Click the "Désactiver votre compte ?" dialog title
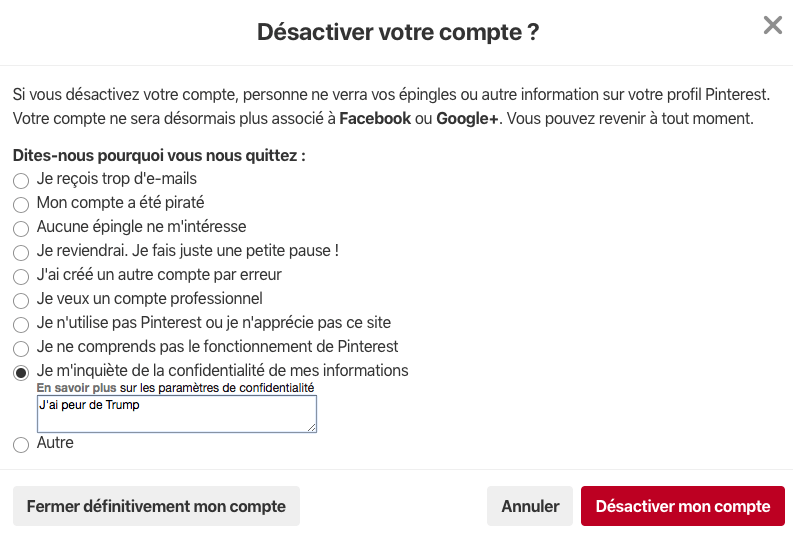 398,32
